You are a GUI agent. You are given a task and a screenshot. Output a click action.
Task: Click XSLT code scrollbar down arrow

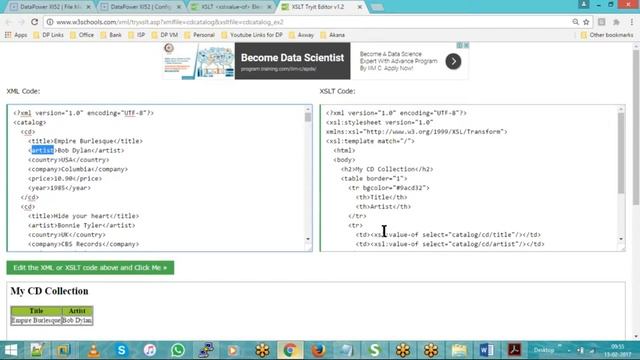621,239
